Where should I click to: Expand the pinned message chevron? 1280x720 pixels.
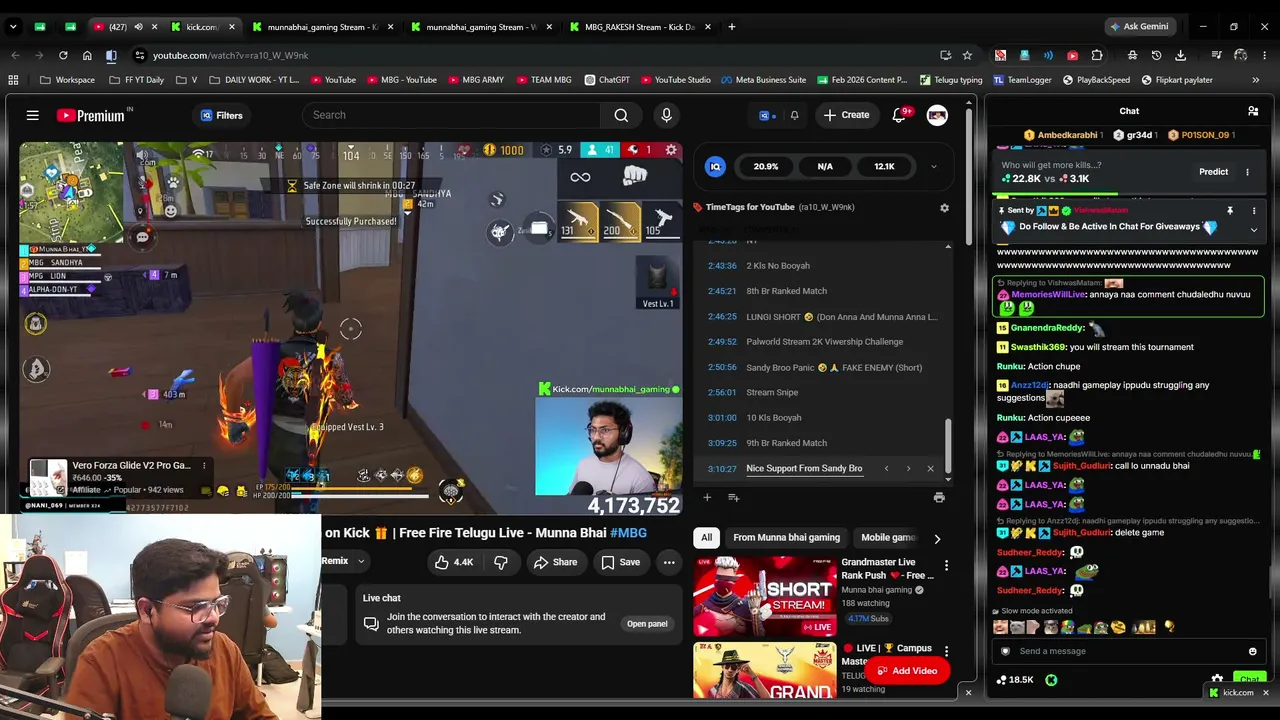[x=1253, y=229]
